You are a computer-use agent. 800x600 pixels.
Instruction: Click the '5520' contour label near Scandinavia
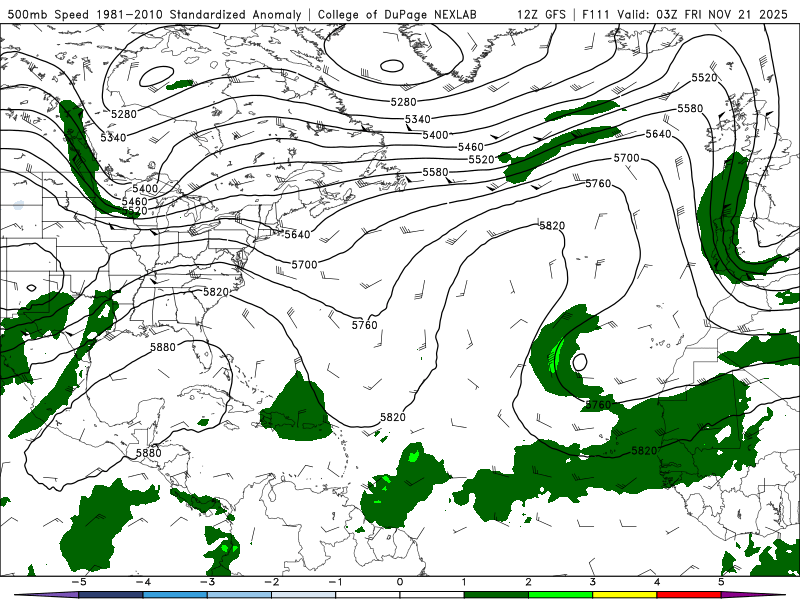point(705,78)
